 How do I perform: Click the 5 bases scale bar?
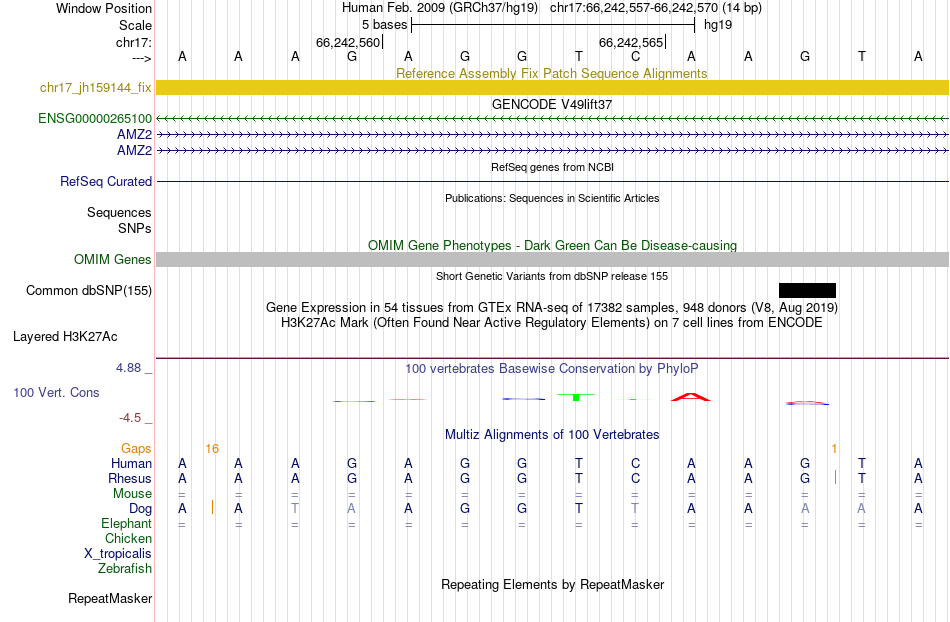(x=553, y=25)
